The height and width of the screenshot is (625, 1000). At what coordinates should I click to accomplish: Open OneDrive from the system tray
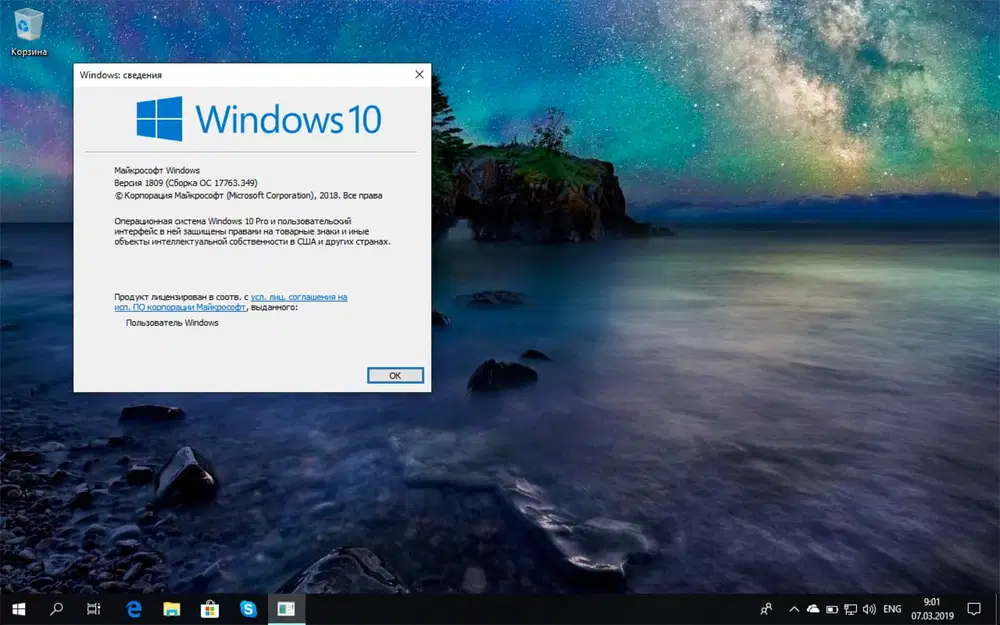tap(811, 610)
